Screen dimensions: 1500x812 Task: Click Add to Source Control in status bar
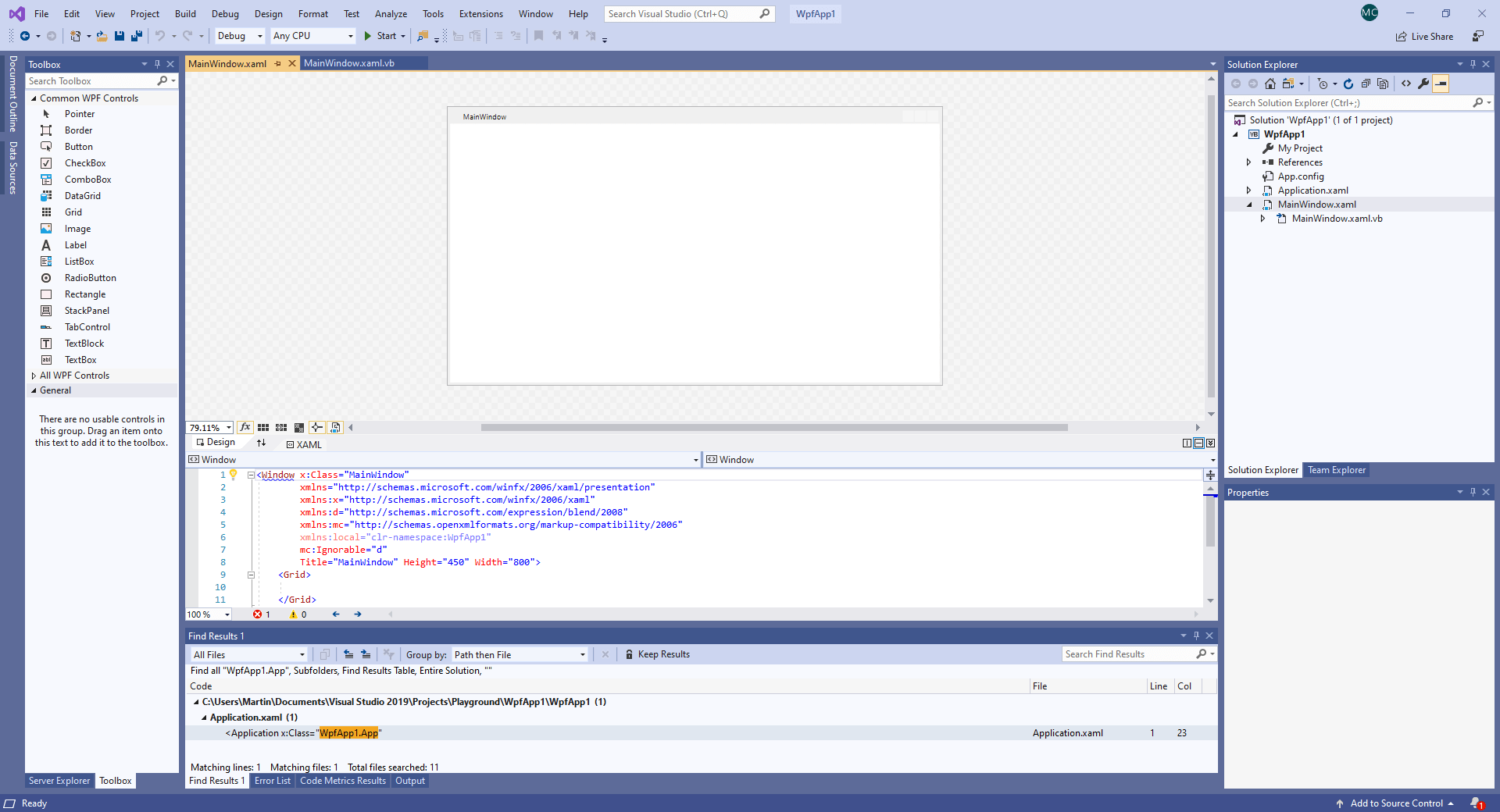[x=1398, y=803]
